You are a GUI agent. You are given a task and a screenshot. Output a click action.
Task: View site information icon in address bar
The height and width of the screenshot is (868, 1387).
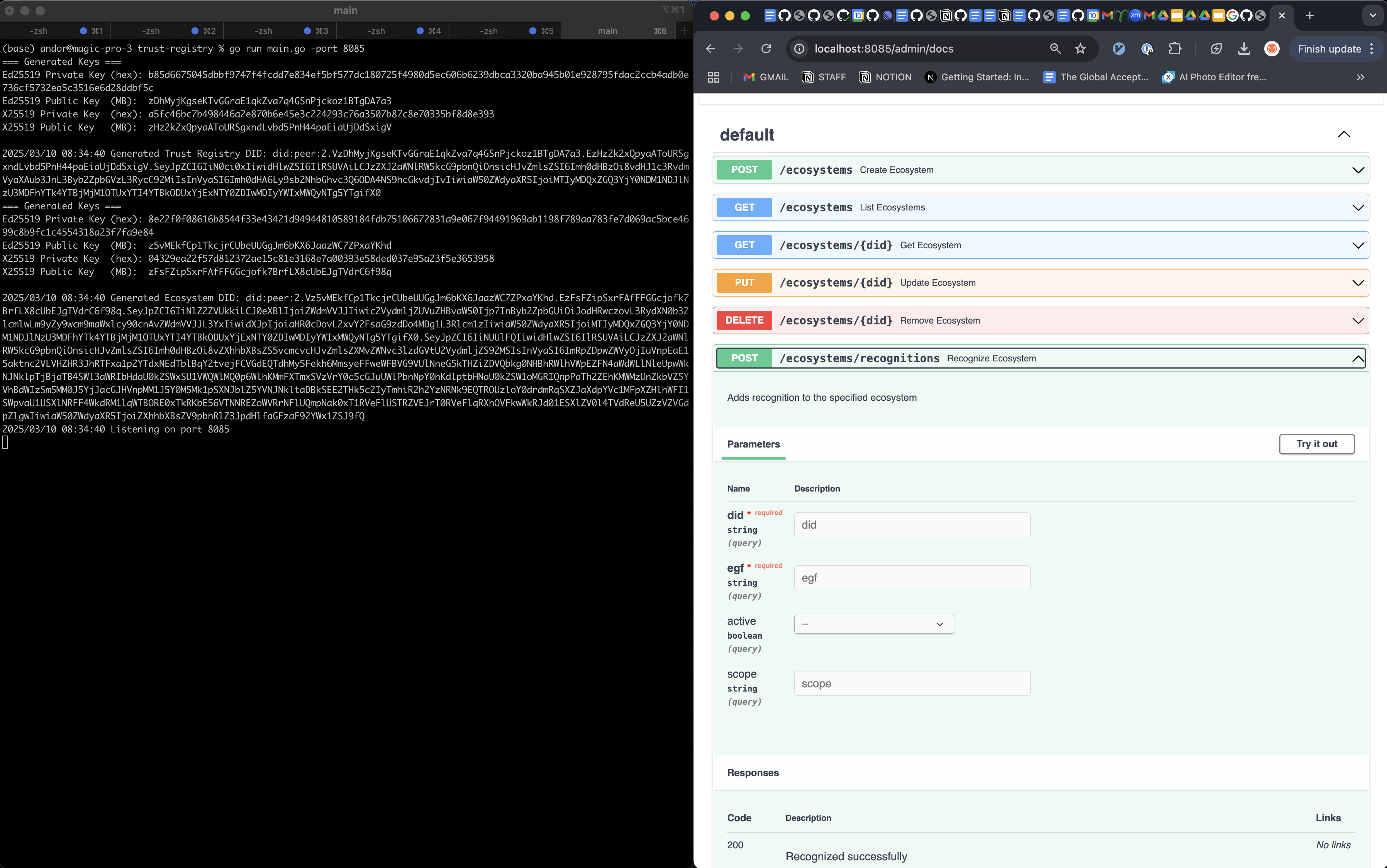pyautogui.click(x=799, y=49)
